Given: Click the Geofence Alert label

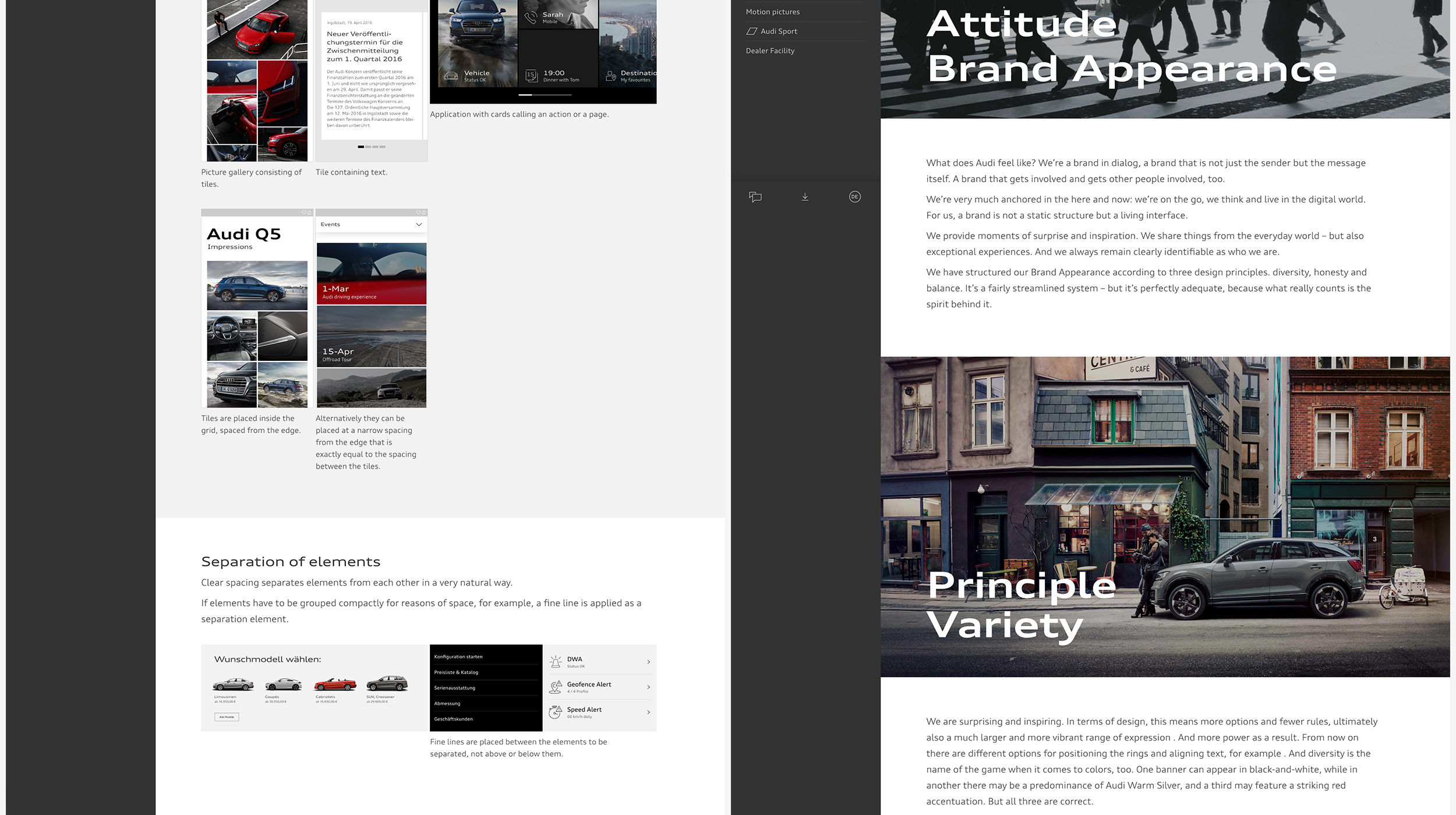Looking at the screenshot, I should point(589,685).
